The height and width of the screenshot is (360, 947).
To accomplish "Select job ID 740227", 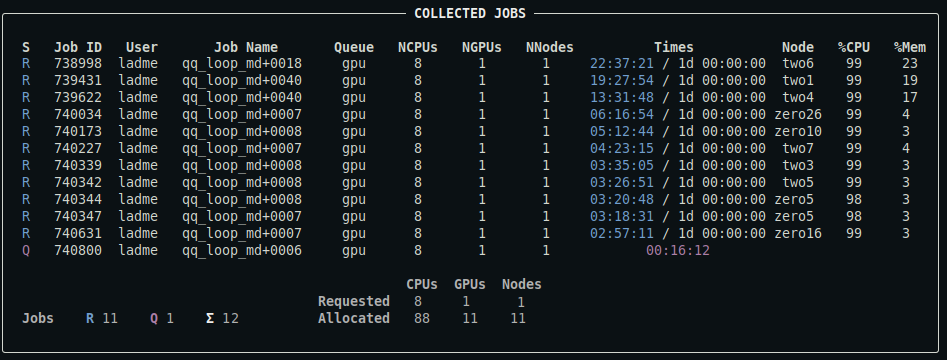I will (78, 148).
